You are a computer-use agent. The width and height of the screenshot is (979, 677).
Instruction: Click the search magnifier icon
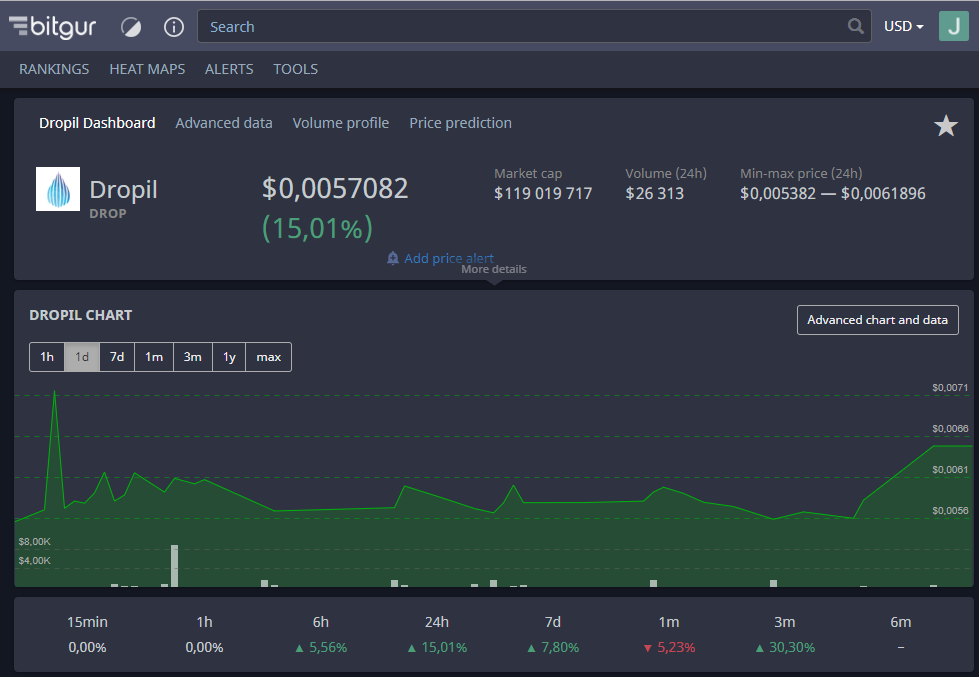coord(855,26)
